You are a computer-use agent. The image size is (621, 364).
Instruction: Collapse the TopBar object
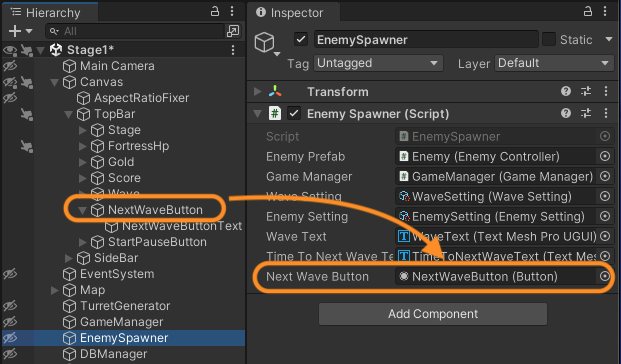point(68,114)
